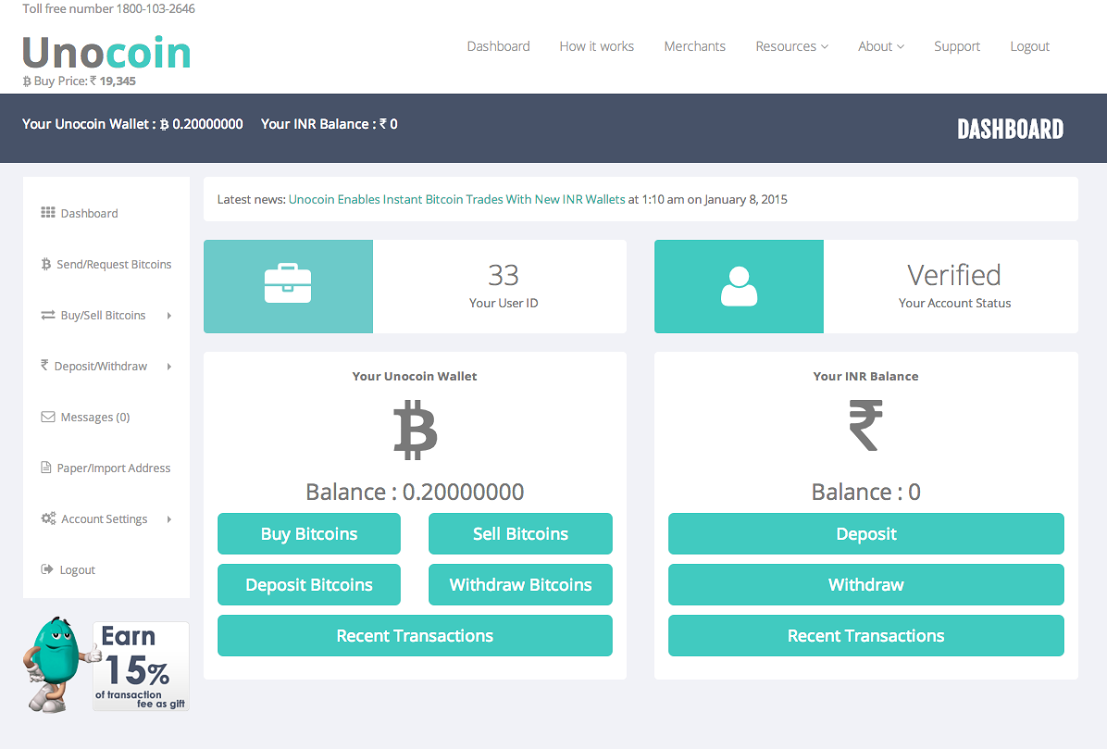Click the Verified account status text
This screenshot has height=749, width=1107.
tap(955, 275)
